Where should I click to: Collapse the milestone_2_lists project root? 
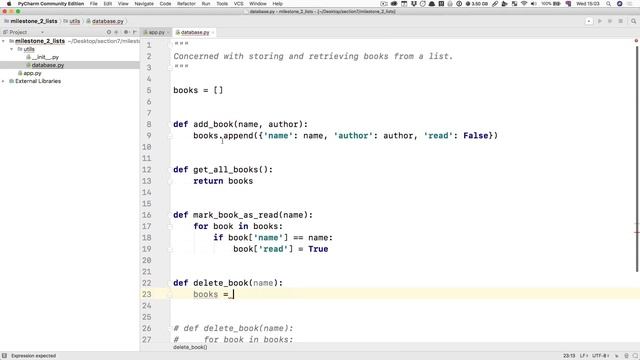(3, 41)
